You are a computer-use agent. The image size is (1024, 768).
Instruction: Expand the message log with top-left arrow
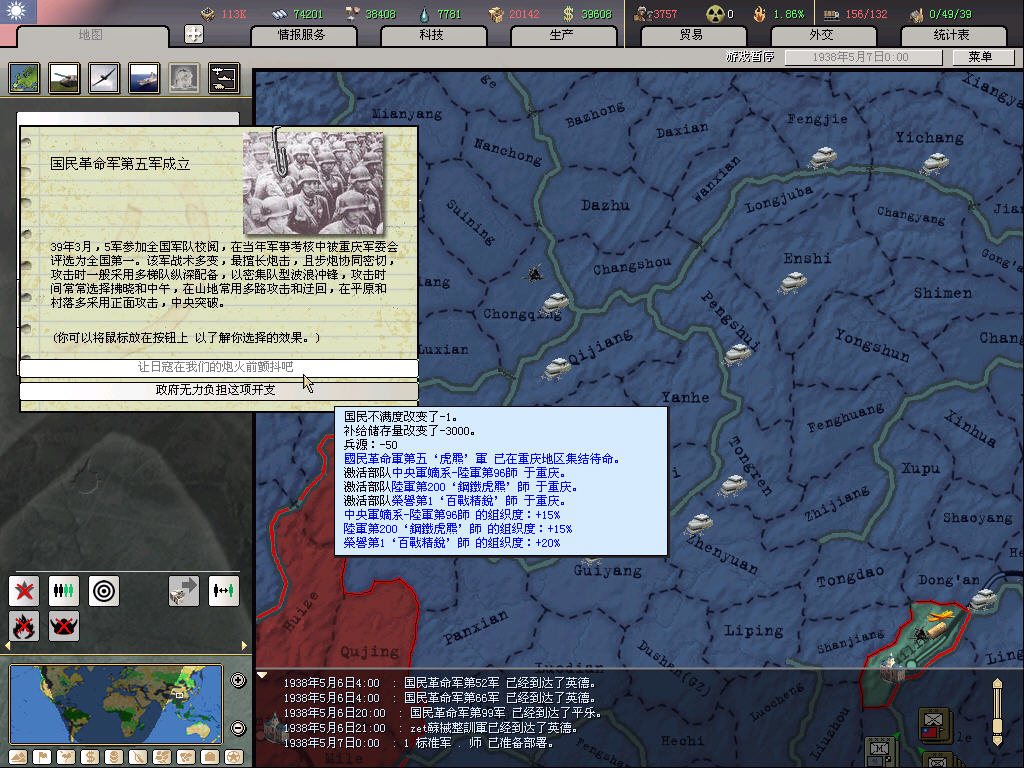point(263,675)
